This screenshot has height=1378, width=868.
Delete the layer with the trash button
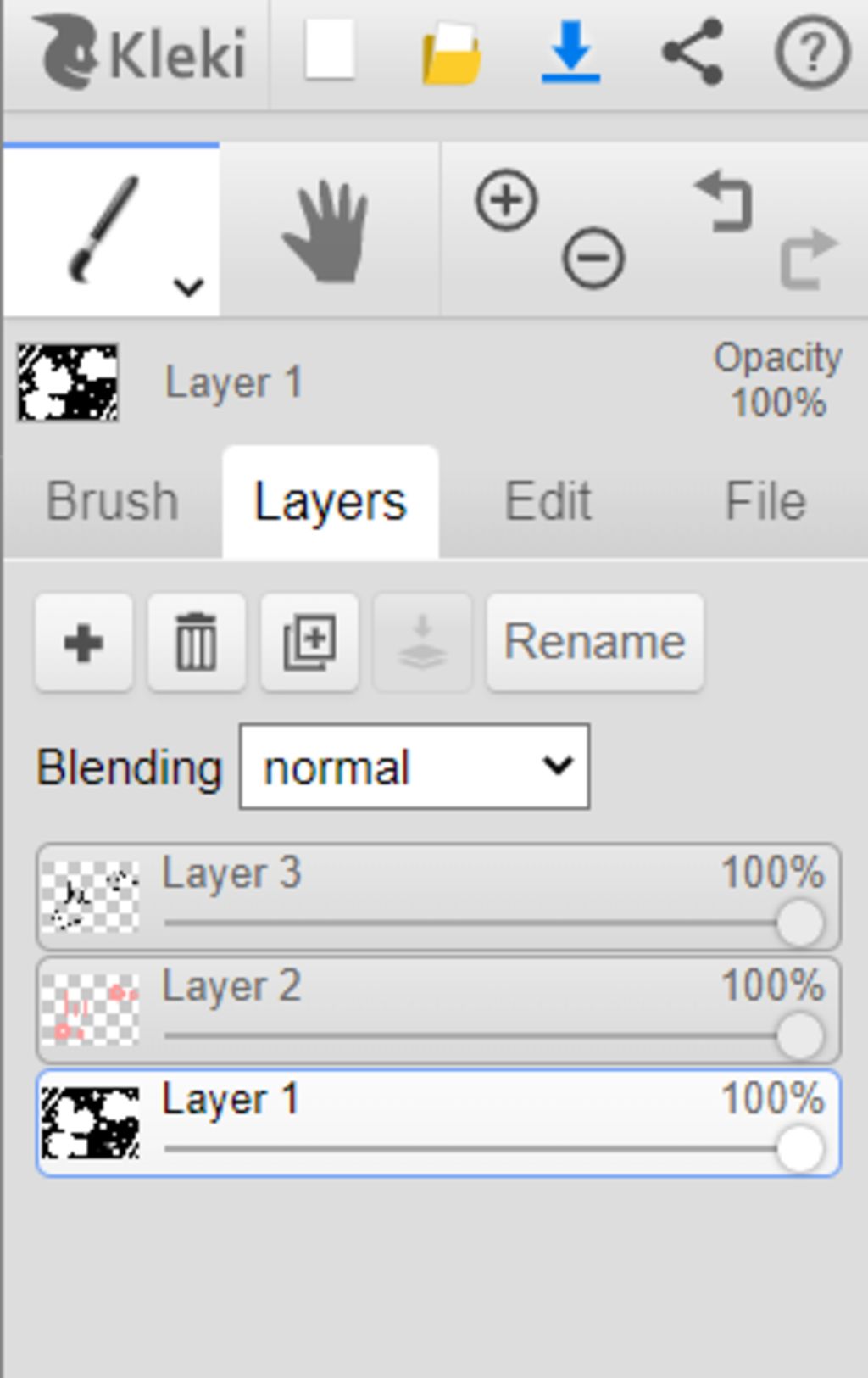click(x=197, y=642)
